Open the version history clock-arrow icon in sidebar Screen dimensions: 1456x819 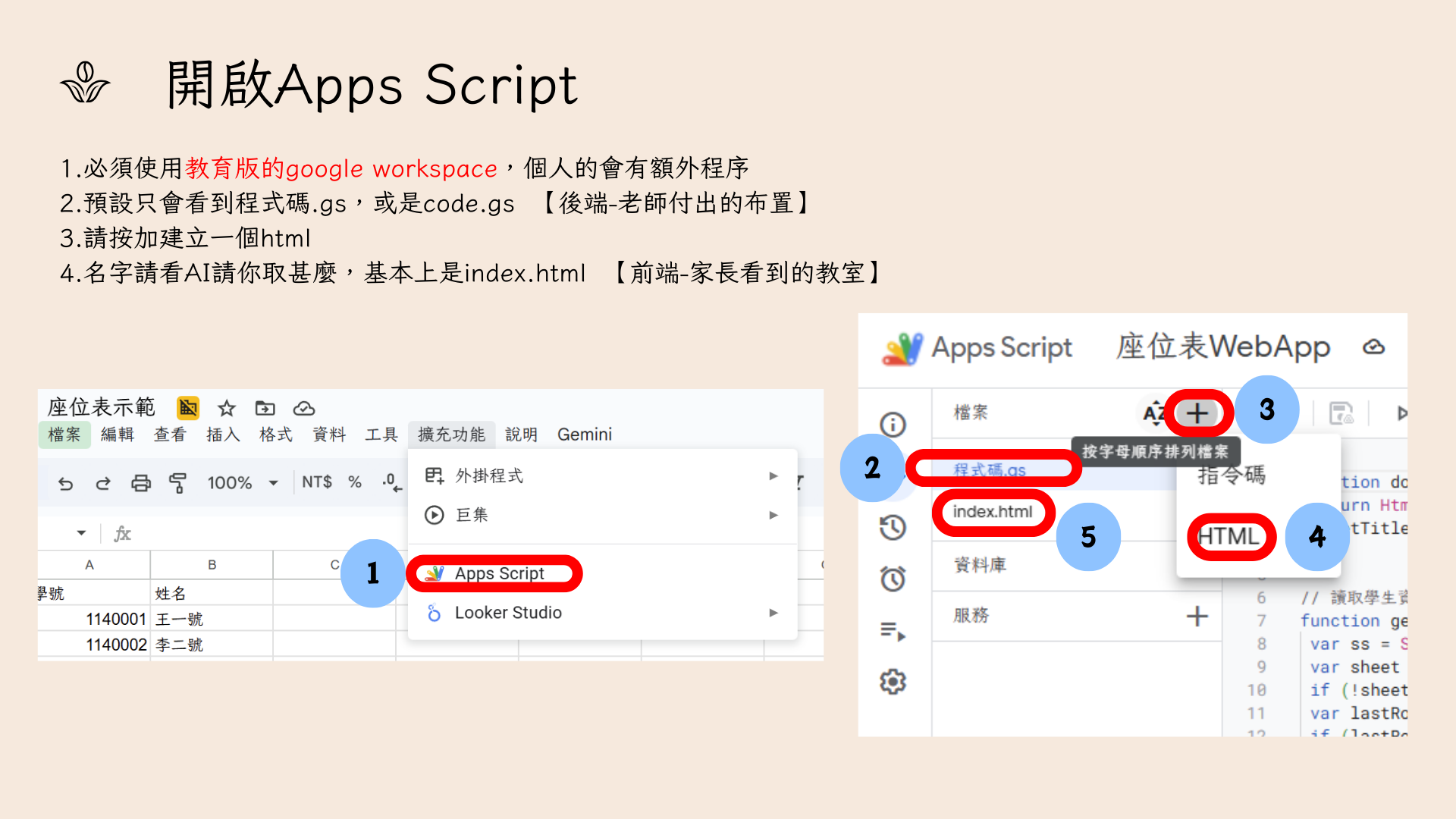pyautogui.click(x=893, y=527)
